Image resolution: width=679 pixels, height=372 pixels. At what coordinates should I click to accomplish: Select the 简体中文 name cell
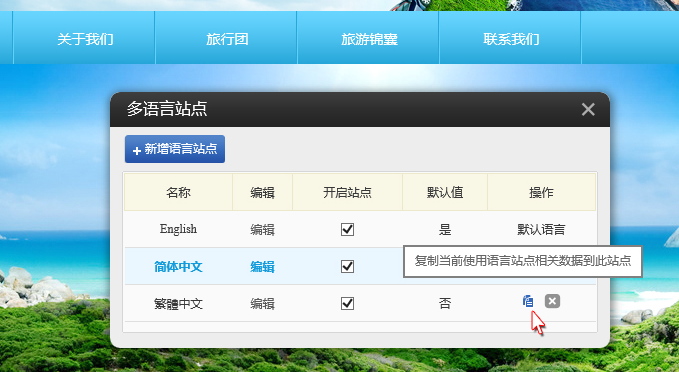pos(178,266)
